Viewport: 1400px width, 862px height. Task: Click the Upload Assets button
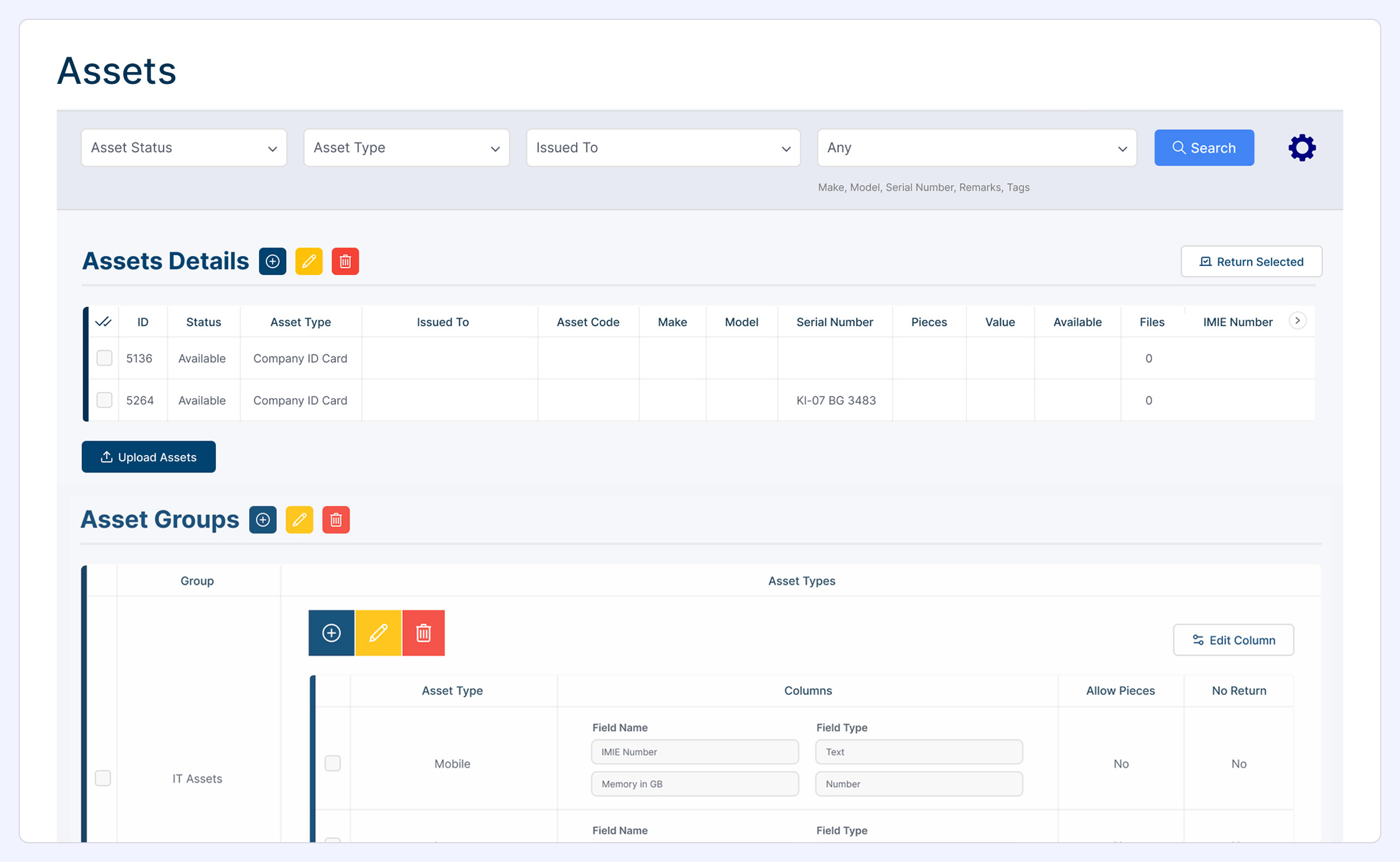pyautogui.click(x=149, y=457)
